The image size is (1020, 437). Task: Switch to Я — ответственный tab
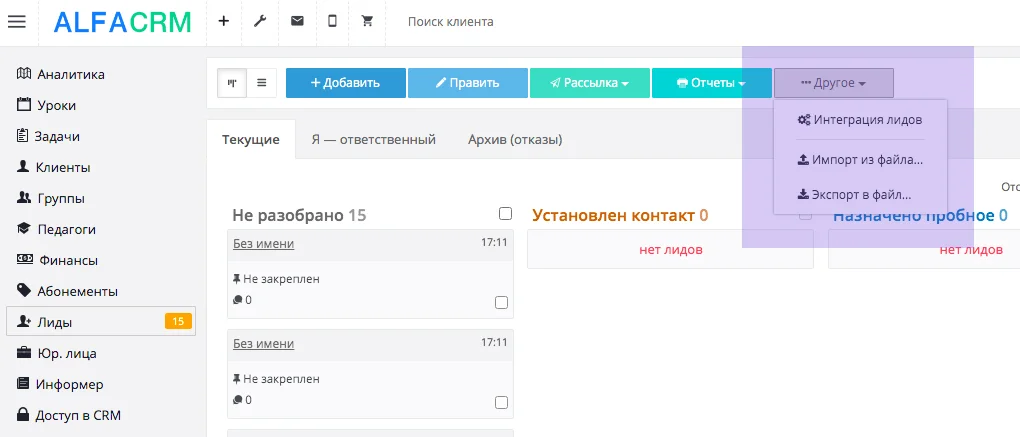pos(373,140)
